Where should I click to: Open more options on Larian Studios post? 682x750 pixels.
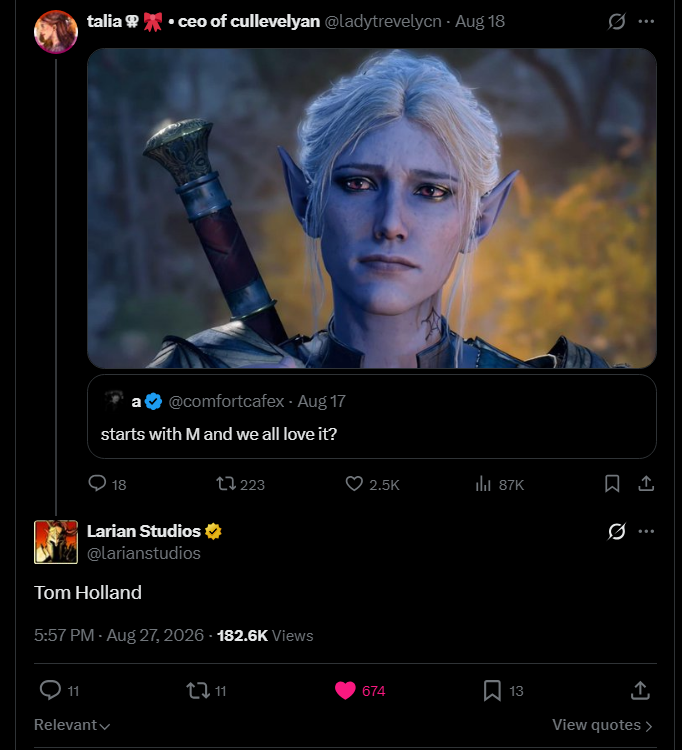click(646, 531)
